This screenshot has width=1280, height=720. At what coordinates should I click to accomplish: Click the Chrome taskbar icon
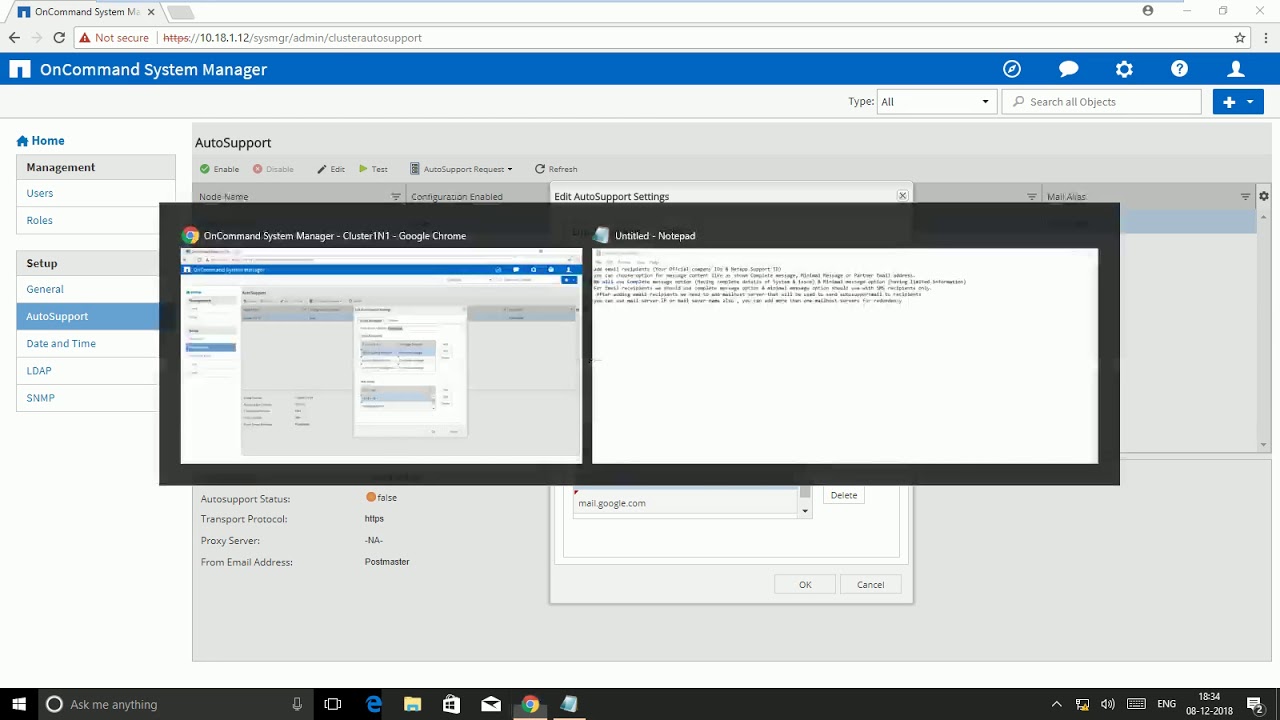click(530, 704)
